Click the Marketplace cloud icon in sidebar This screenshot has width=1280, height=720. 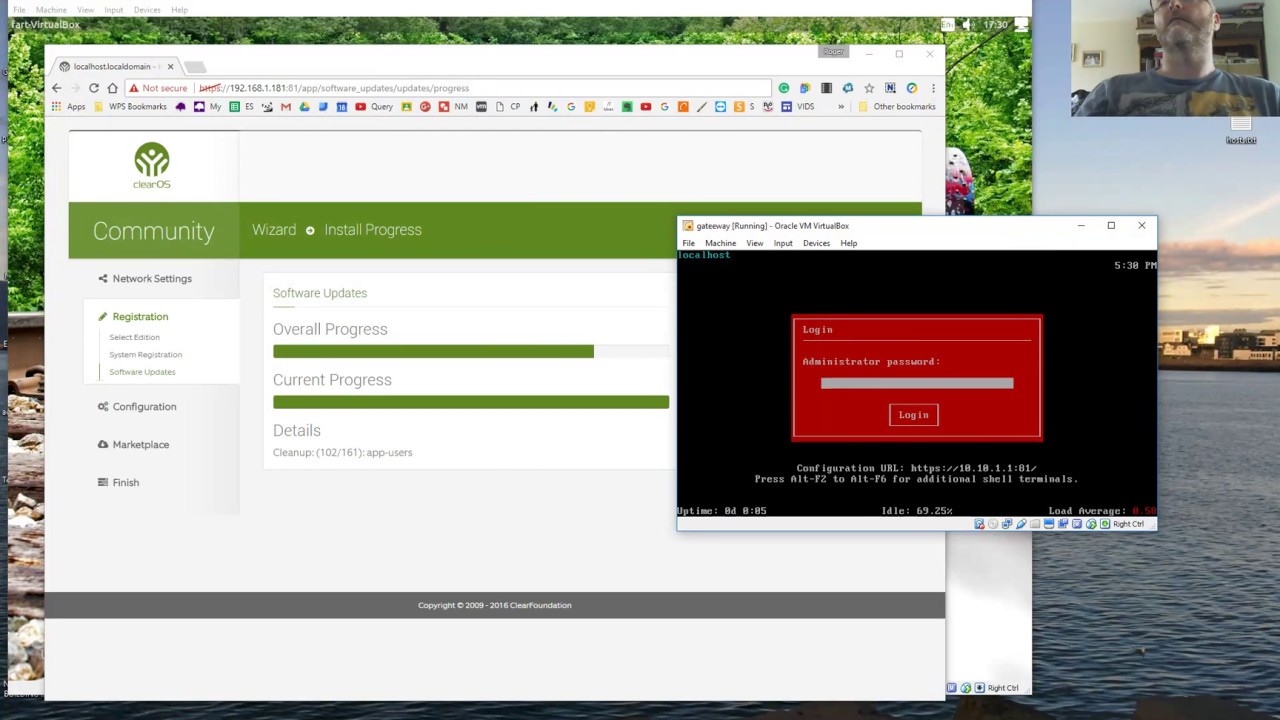click(x=103, y=445)
